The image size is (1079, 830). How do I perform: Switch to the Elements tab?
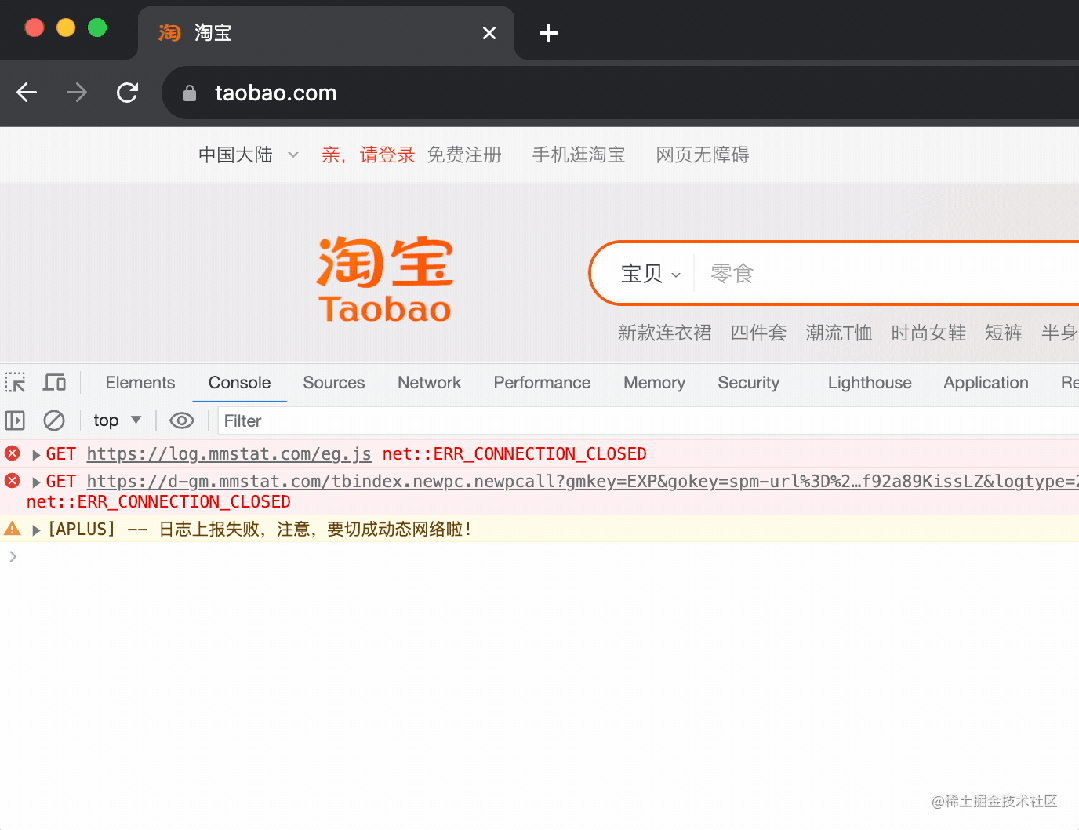coord(140,383)
